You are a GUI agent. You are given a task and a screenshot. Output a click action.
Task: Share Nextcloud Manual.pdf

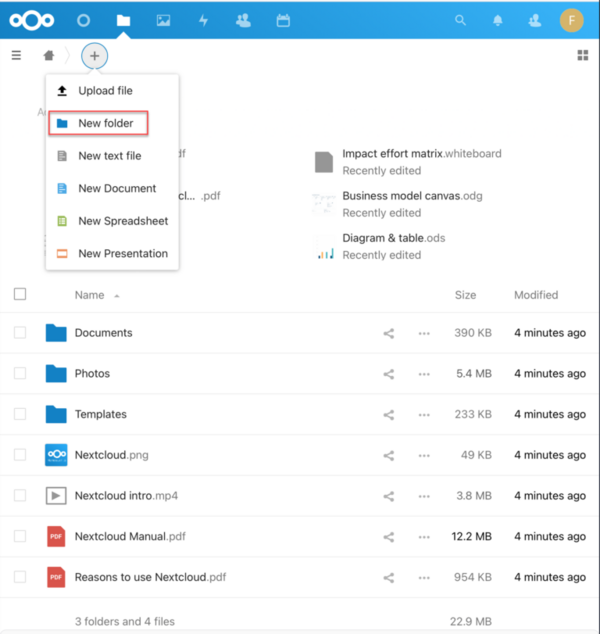tap(389, 537)
